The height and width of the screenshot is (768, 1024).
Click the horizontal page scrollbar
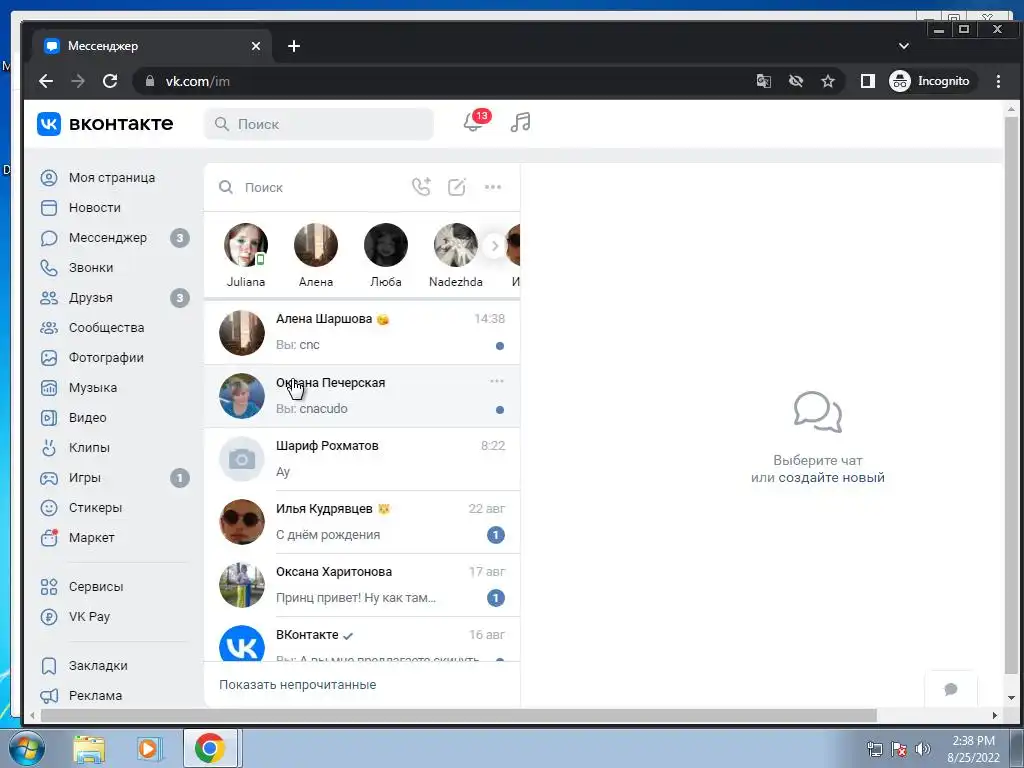coord(458,715)
